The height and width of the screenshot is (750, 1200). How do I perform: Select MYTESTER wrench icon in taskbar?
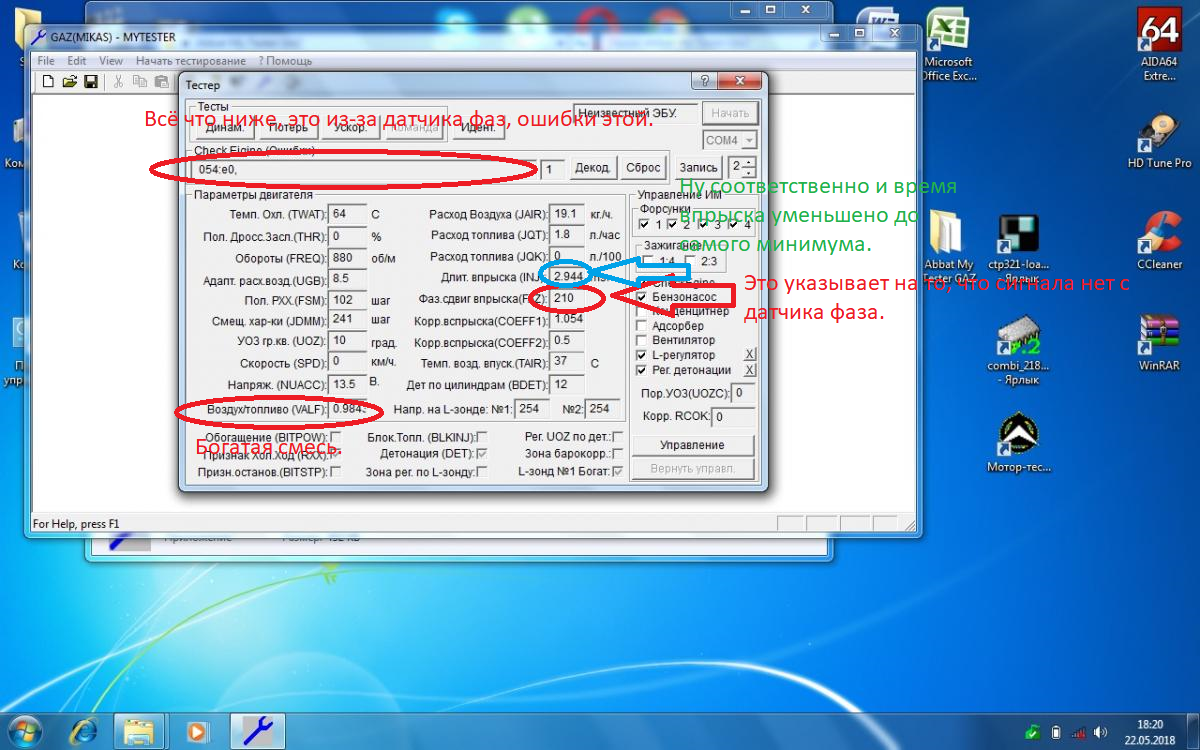(258, 729)
